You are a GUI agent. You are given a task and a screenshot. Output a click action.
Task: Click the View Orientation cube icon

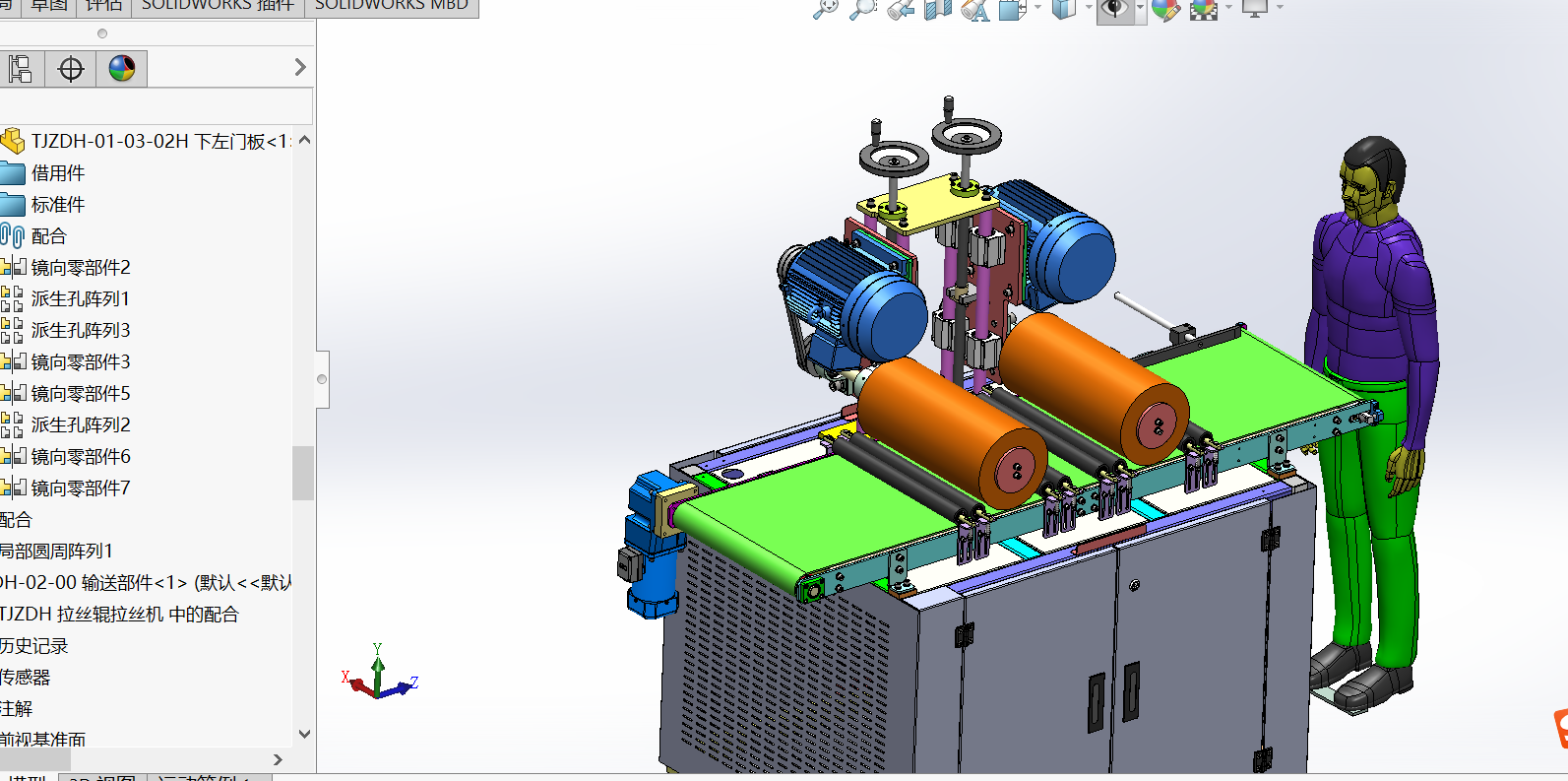click(1012, 9)
